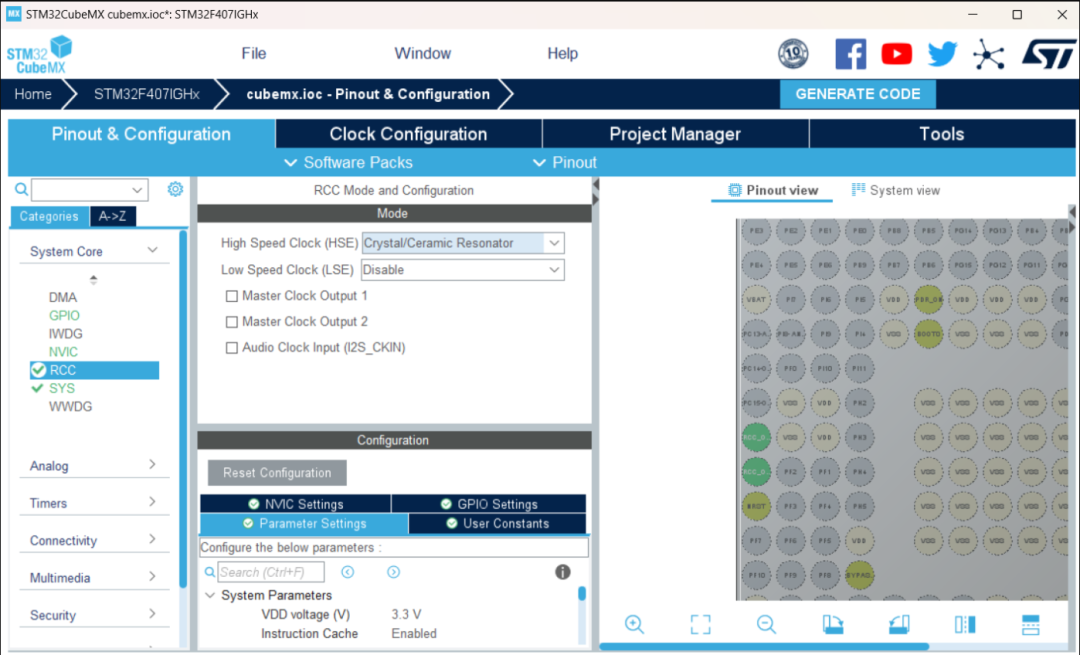The image size is (1080, 655).
Task: Enable Master Clock Output 1
Action: [232, 296]
